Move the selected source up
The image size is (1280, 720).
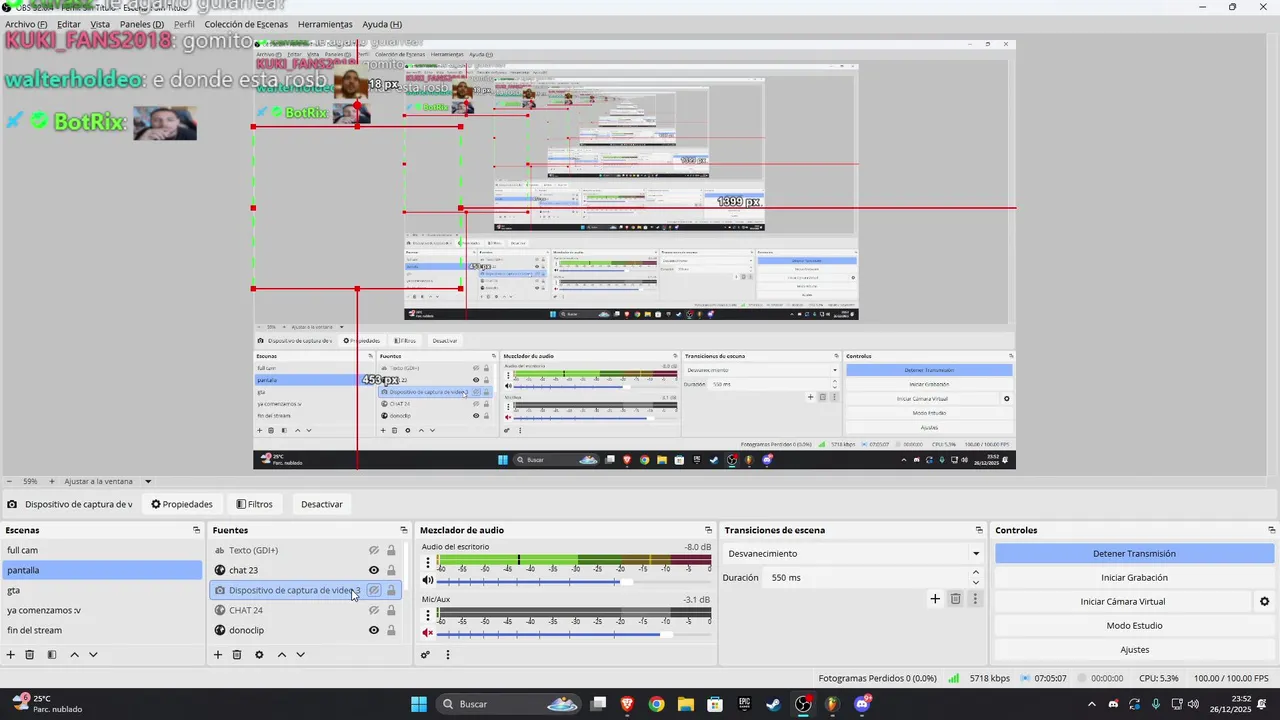282,655
